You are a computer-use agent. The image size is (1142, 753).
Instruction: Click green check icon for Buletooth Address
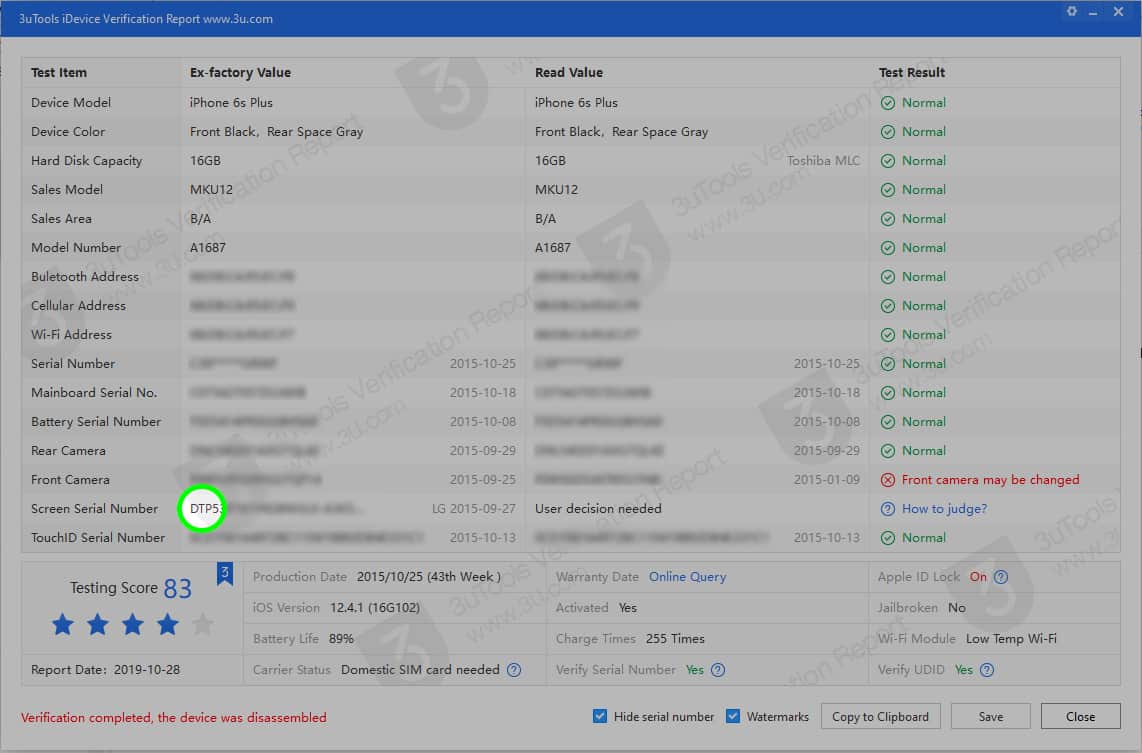click(x=888, y=277)
